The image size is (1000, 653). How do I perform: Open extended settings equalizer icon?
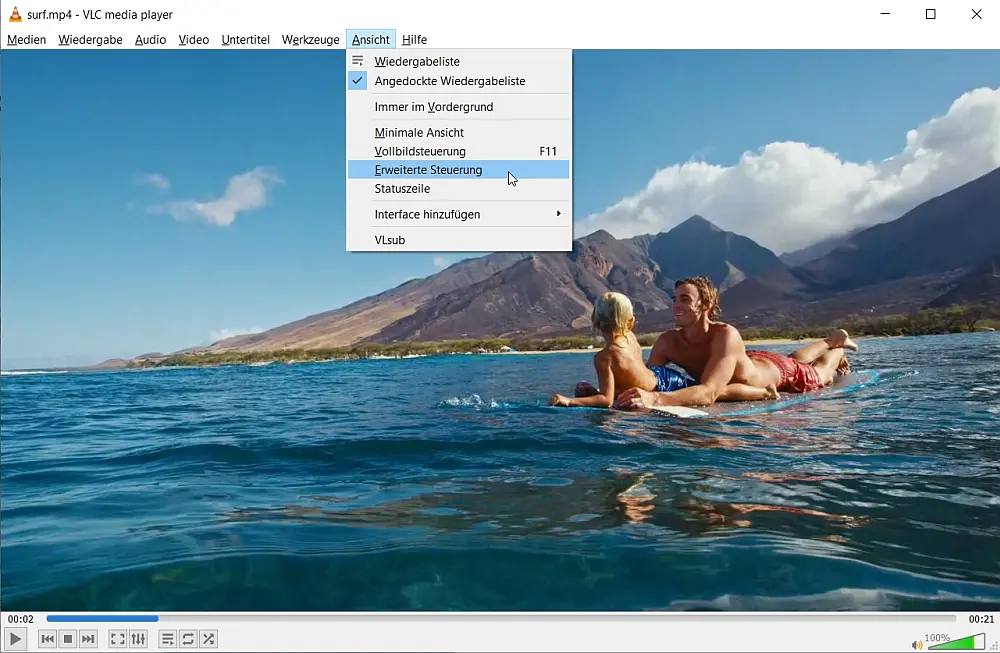point(138,638)
